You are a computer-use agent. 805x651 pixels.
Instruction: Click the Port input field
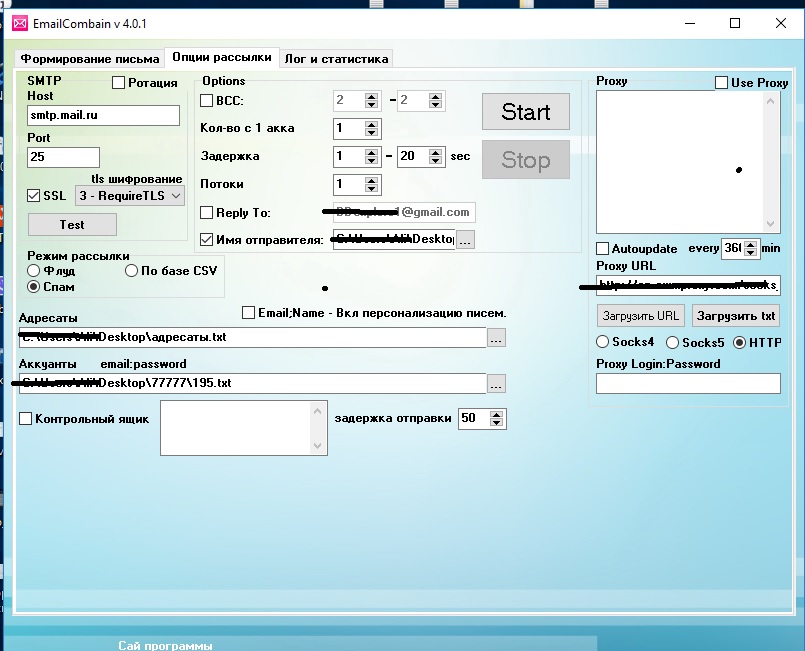(63, 157)
